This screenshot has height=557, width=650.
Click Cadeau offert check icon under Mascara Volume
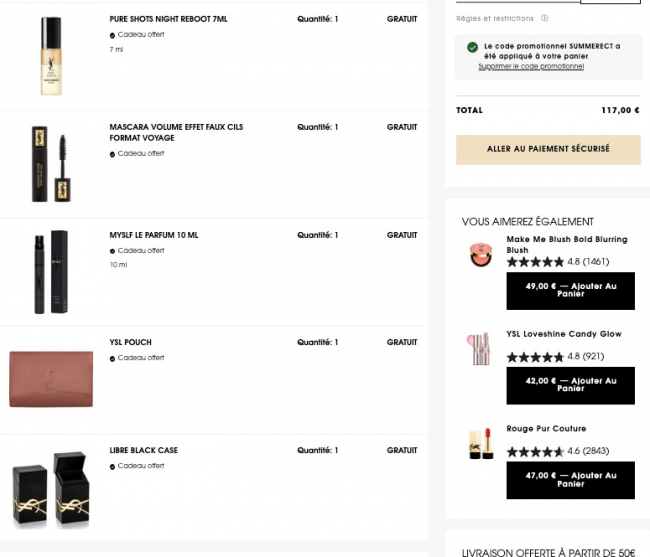click(112, 154)
